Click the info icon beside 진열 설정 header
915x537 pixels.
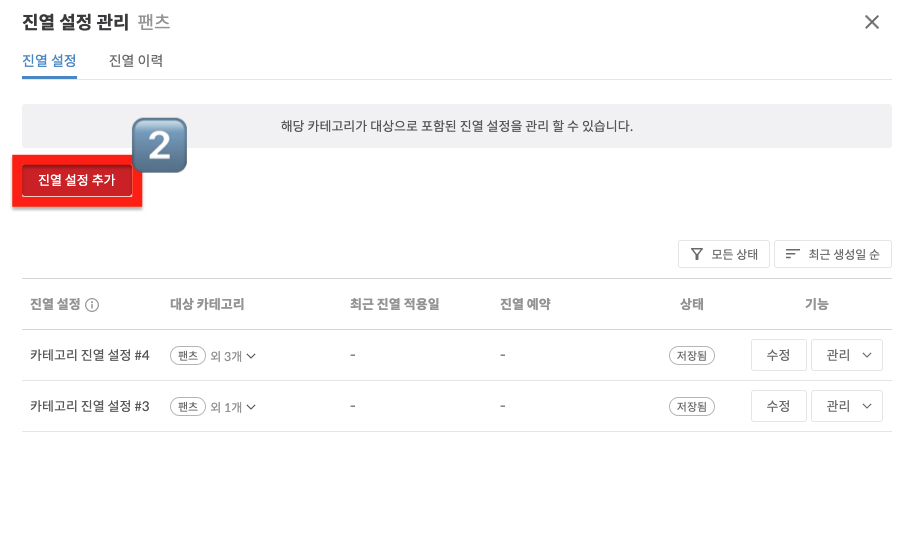coord(92,305)
